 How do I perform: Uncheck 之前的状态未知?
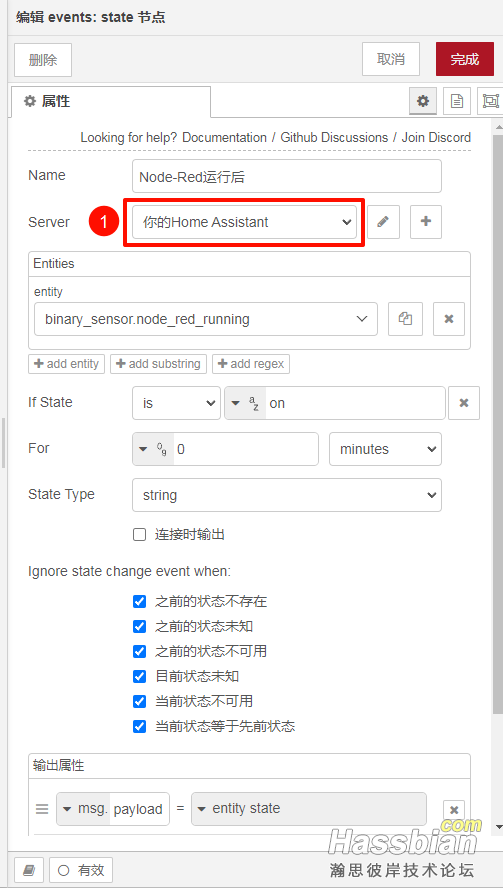(139, 626)
